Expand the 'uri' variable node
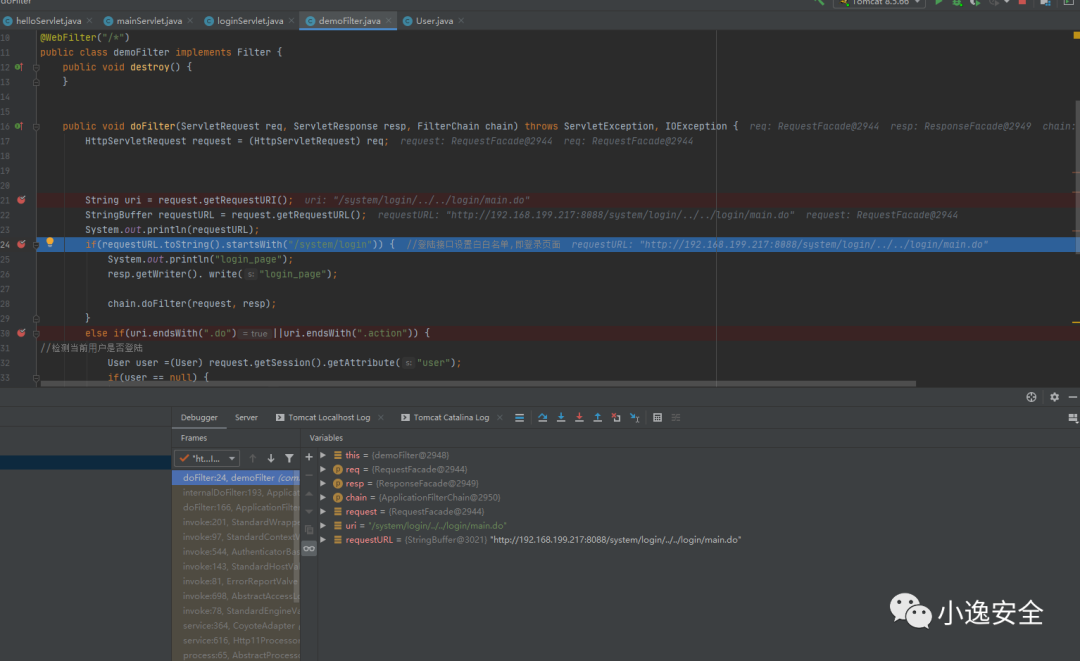The height and width of the screenshot is (661, 1080). click(x=323, y=525)
